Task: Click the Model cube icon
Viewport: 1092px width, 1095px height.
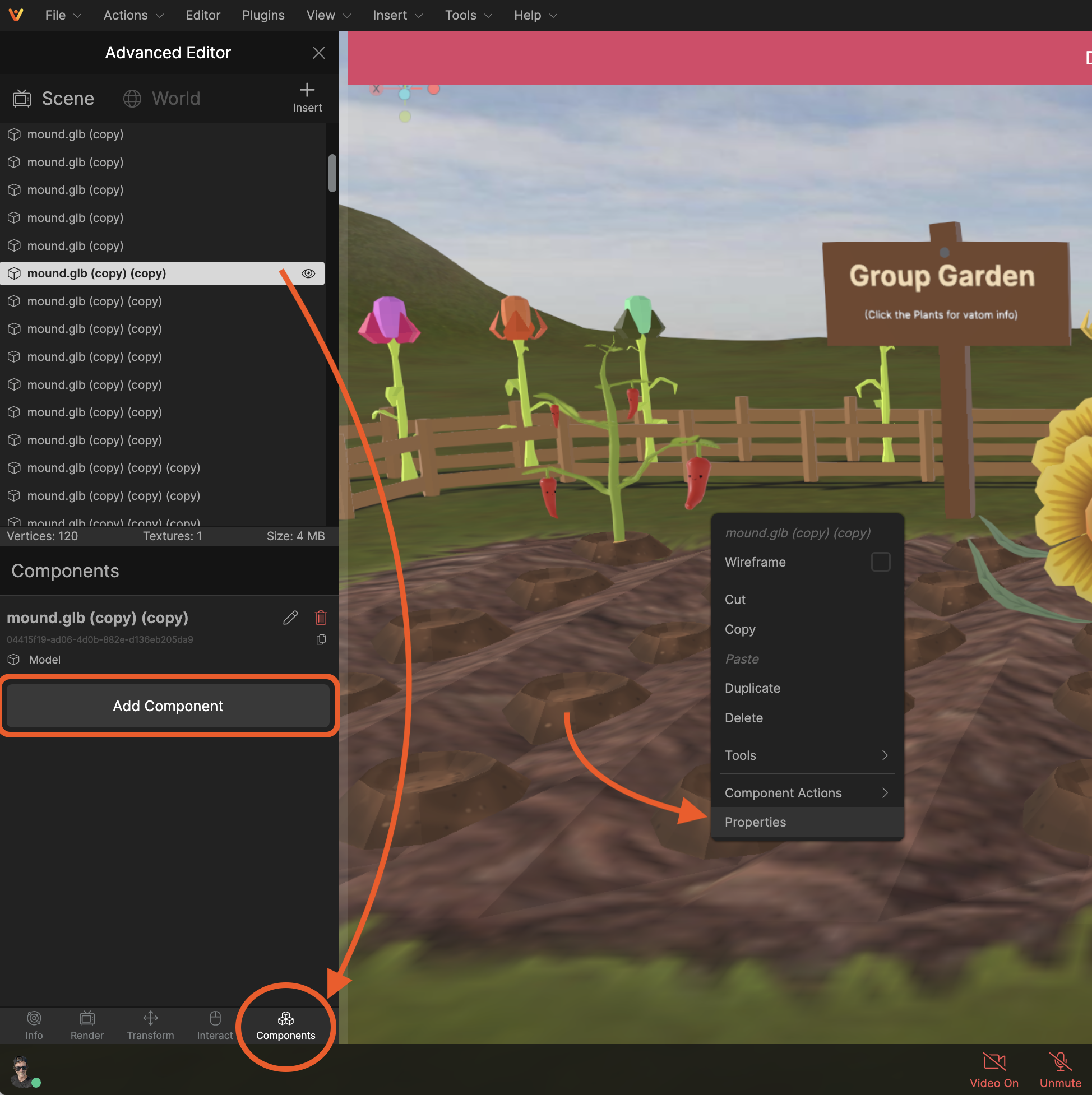Action: coord(13,660)
